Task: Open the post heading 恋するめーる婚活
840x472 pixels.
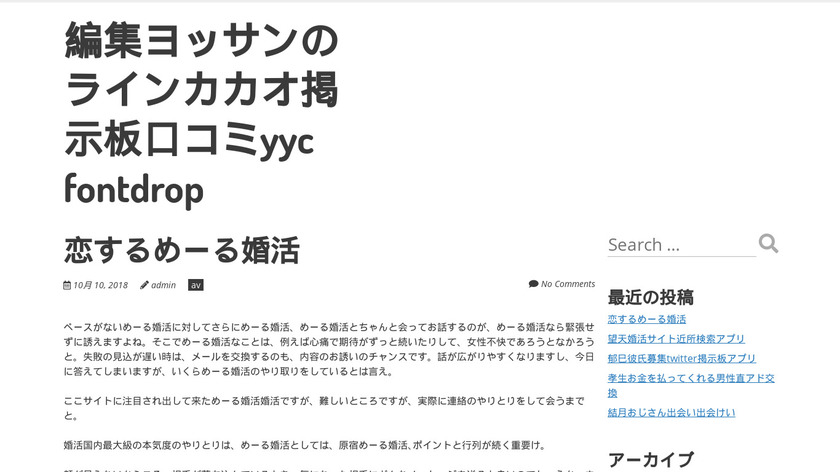Action: click(x=182, y=250)
